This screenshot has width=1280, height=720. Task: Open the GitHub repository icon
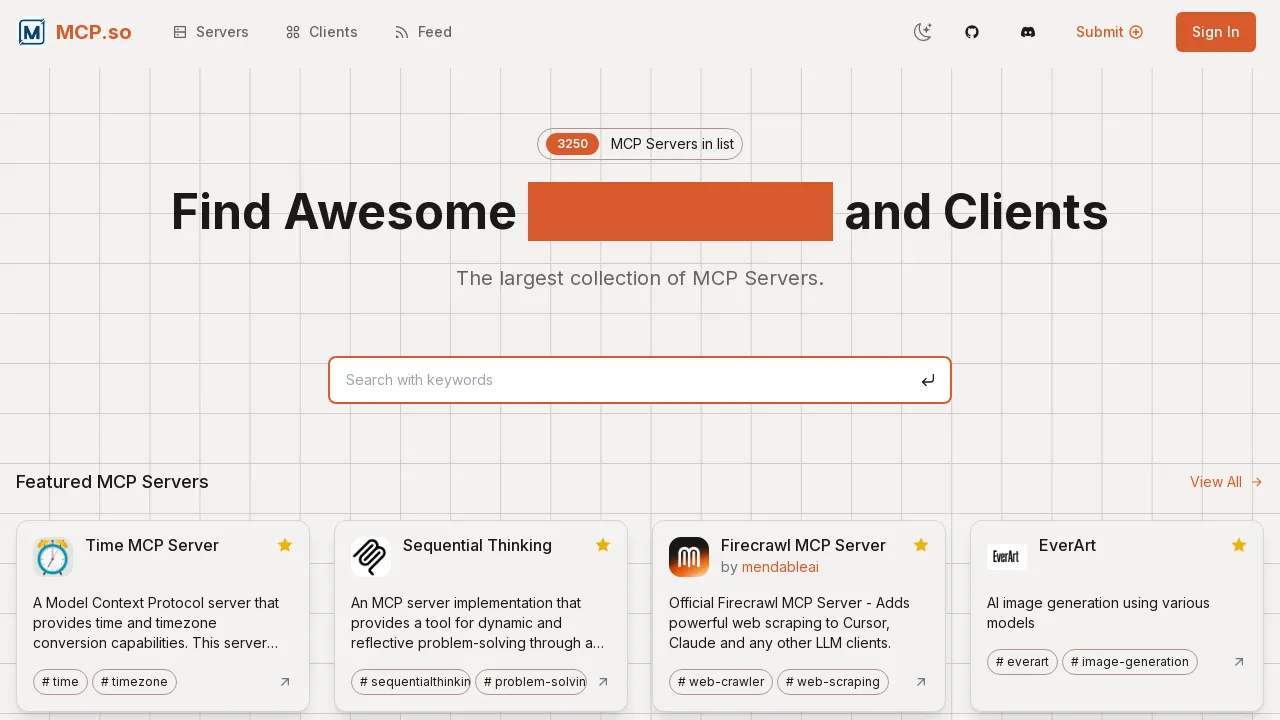[972, 32]
